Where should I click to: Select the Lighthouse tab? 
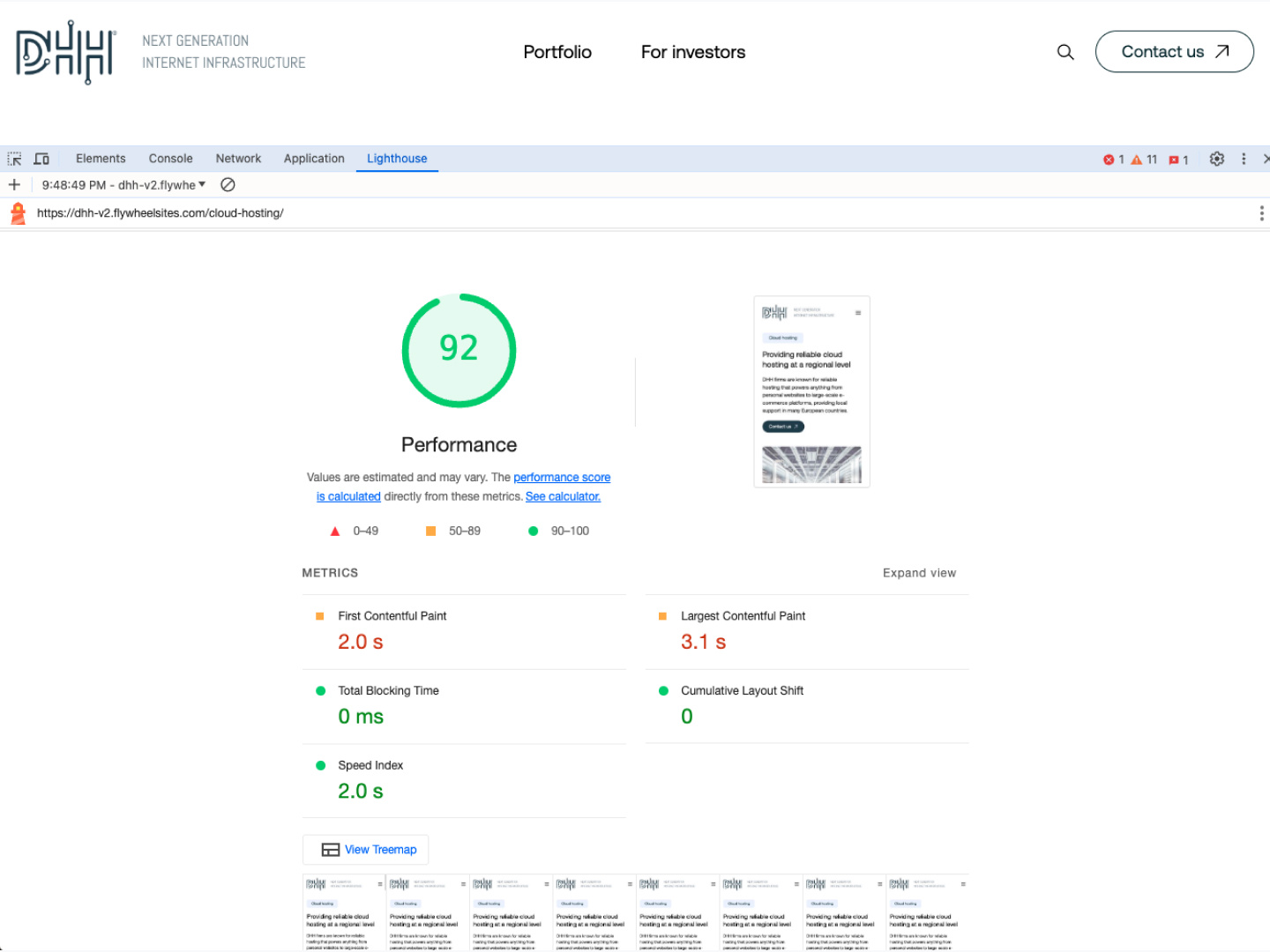point(397,159)
